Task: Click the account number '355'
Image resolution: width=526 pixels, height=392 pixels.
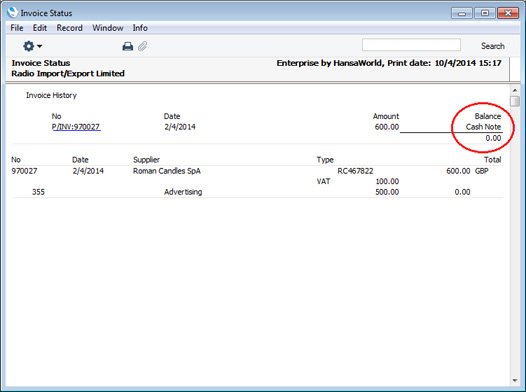Action: coord(38,192)
